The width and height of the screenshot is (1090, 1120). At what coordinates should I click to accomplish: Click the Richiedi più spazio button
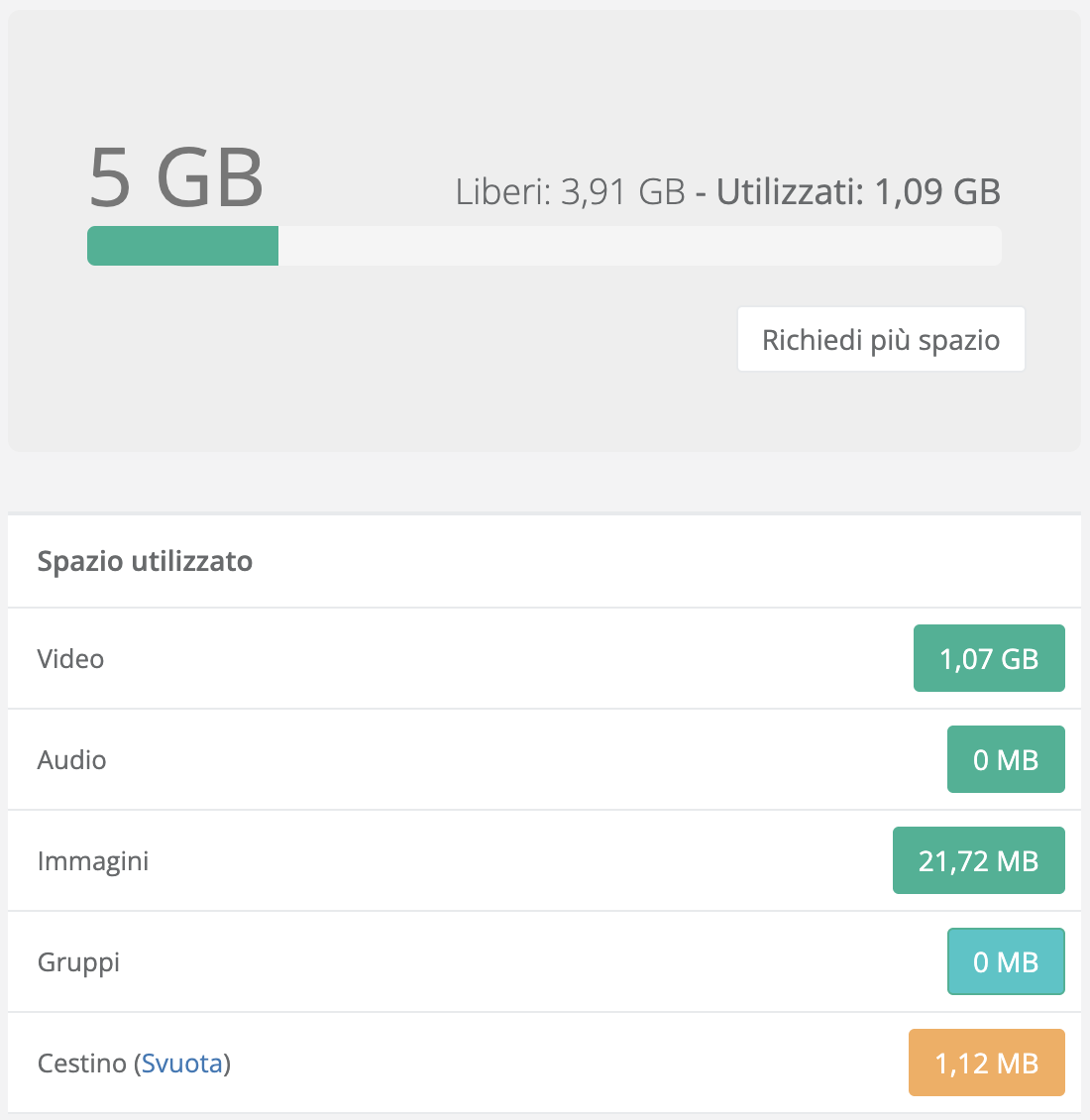pyautogui.click(x=881, y=340)
